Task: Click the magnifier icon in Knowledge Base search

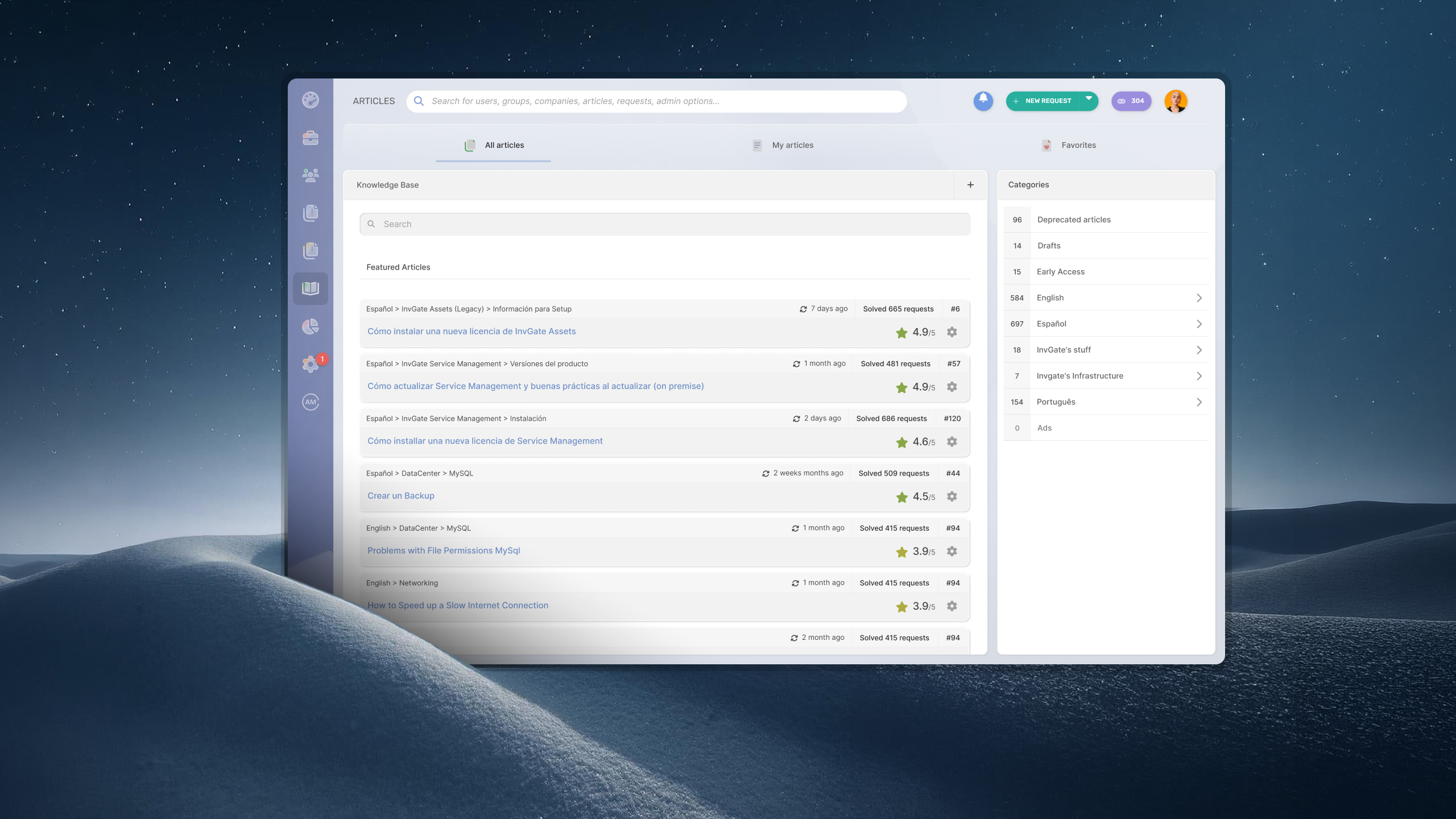Action: 371,224
